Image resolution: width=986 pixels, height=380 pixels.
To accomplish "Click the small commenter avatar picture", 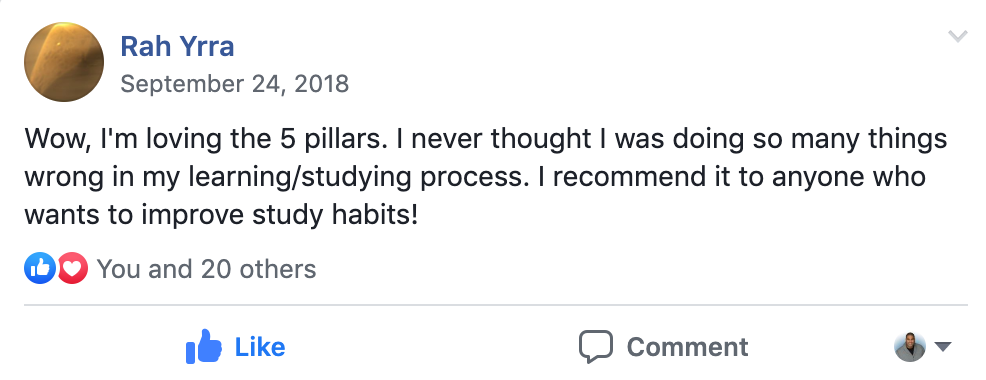I will pos(910,347).
